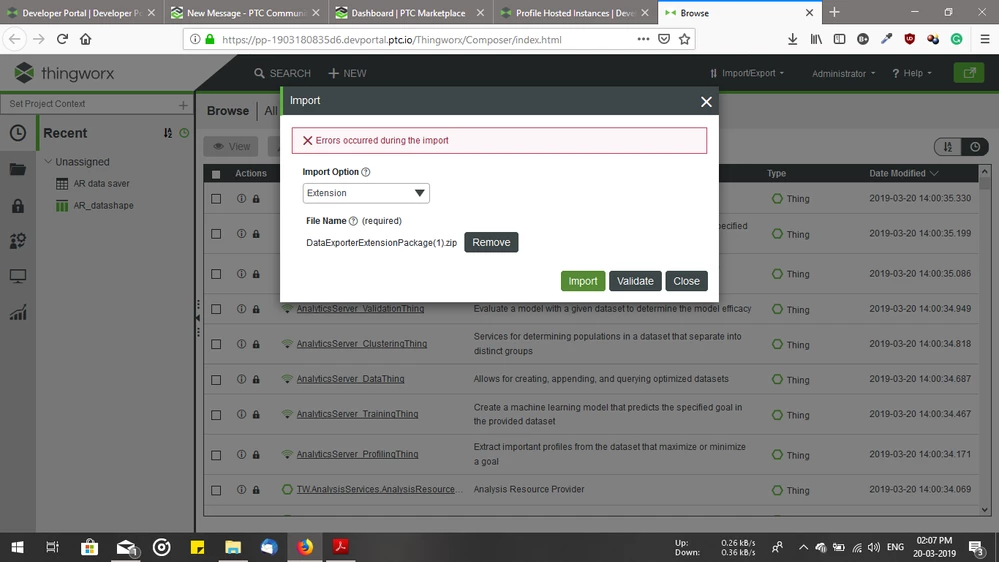The height and width of the screenshot is (562, 999).
Task: Switch to New Message PTC Community tab
Action: tap(247, 13)
